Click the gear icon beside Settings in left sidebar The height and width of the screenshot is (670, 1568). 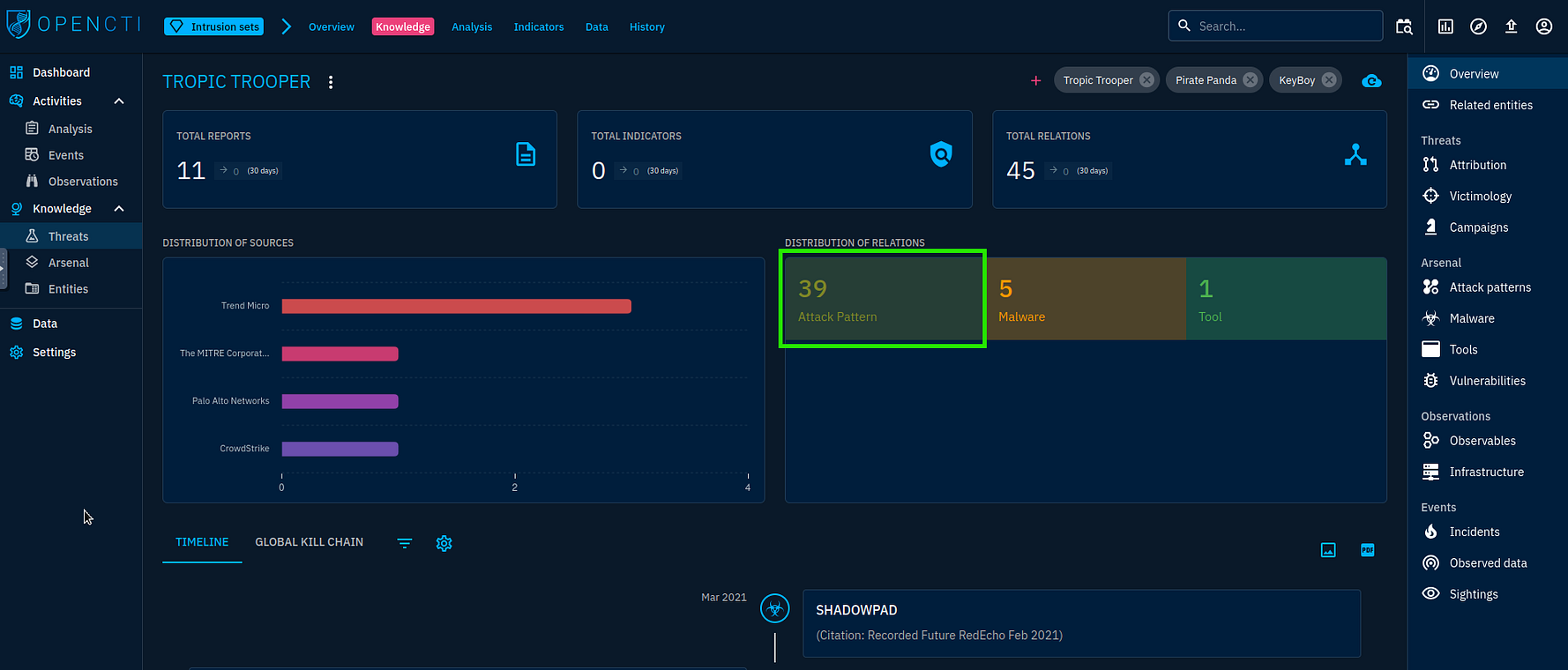coord(16,352)
